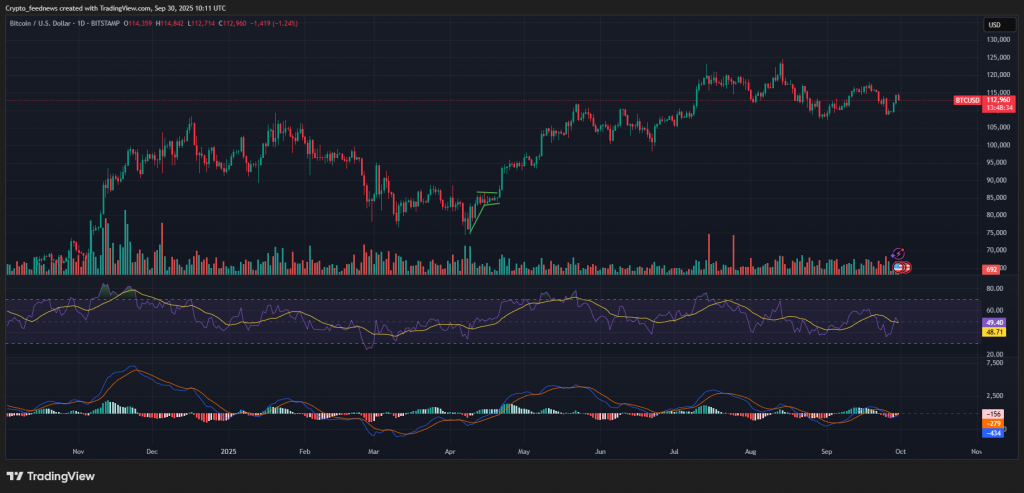This screenshot has height=493, width=1024.
Task: Click the current price 112,960 on price axis
Action: (x=996, y=100)
